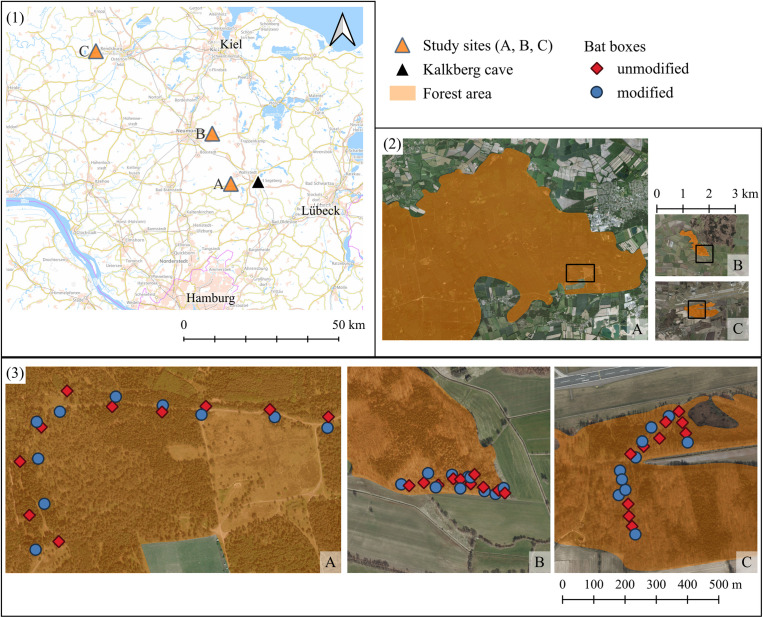The image size is (763, 617).
Task: Click the black rectangle inside forest area A in panel 2
Action: (580, 272)
